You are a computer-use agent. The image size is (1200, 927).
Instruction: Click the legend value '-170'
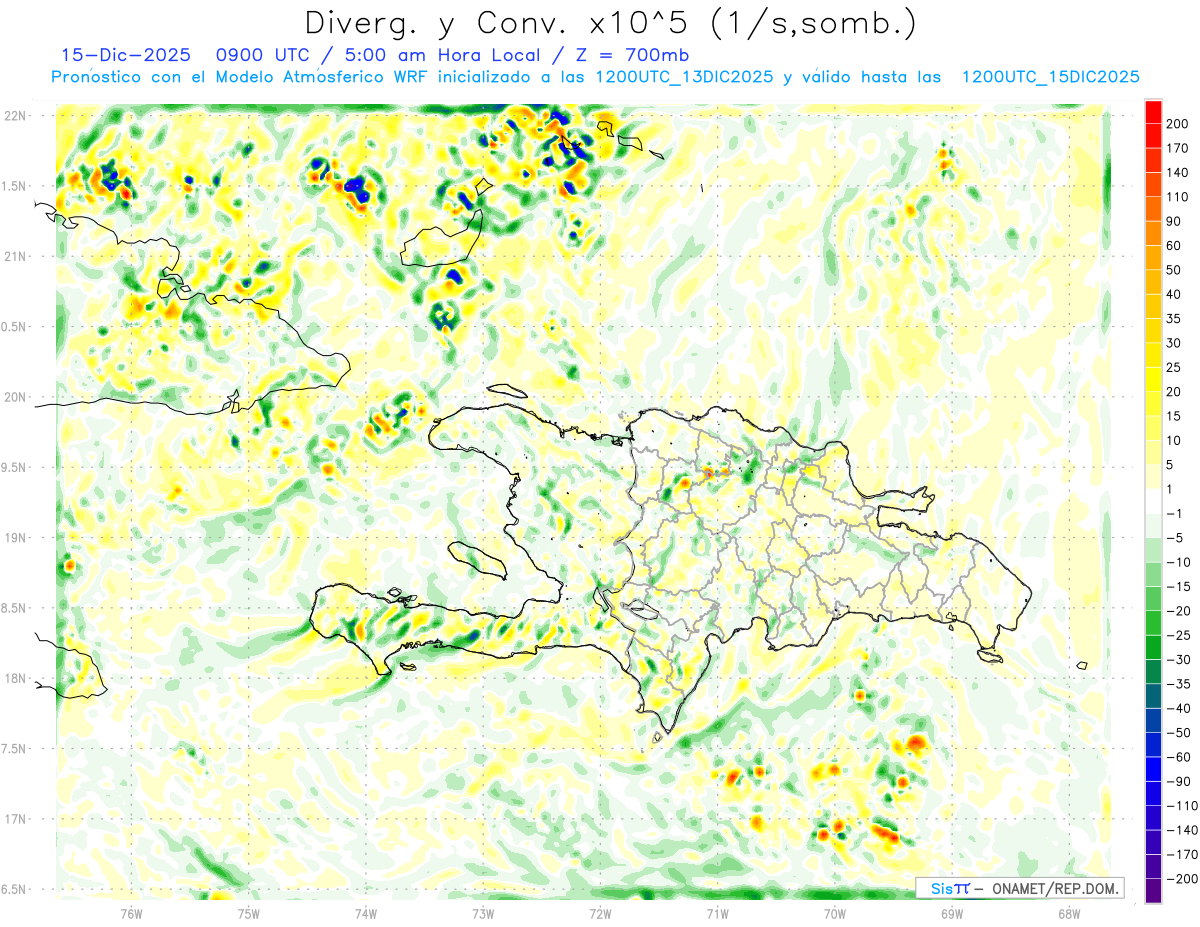1182,855
